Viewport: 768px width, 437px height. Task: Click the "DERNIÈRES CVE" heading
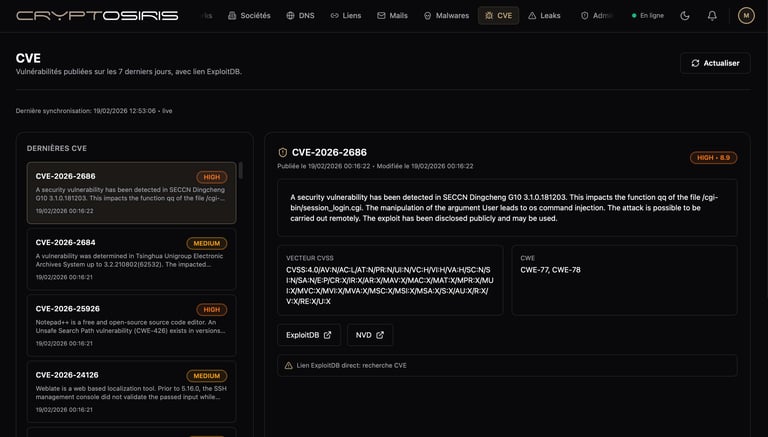57,148
